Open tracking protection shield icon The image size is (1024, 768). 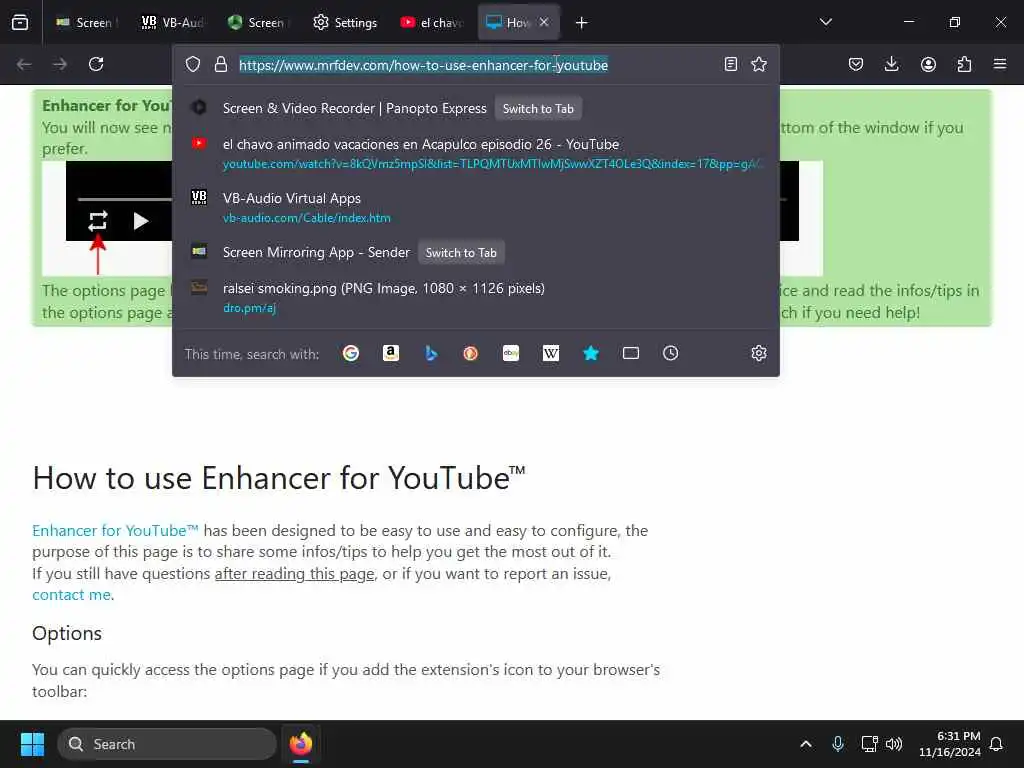pyautogui.click(x=193, y=64)
